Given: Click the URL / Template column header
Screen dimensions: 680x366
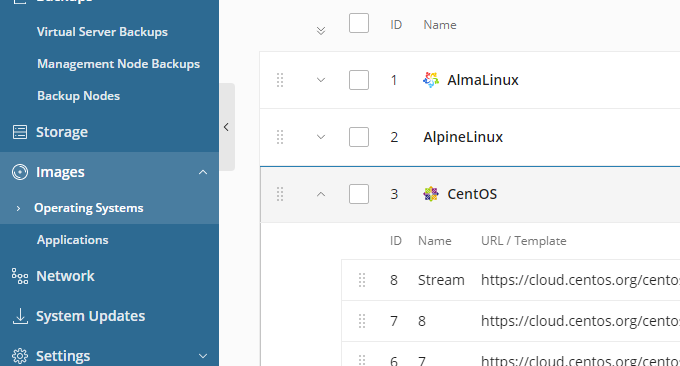Looking at the screenshot, I should coord(523,241).
